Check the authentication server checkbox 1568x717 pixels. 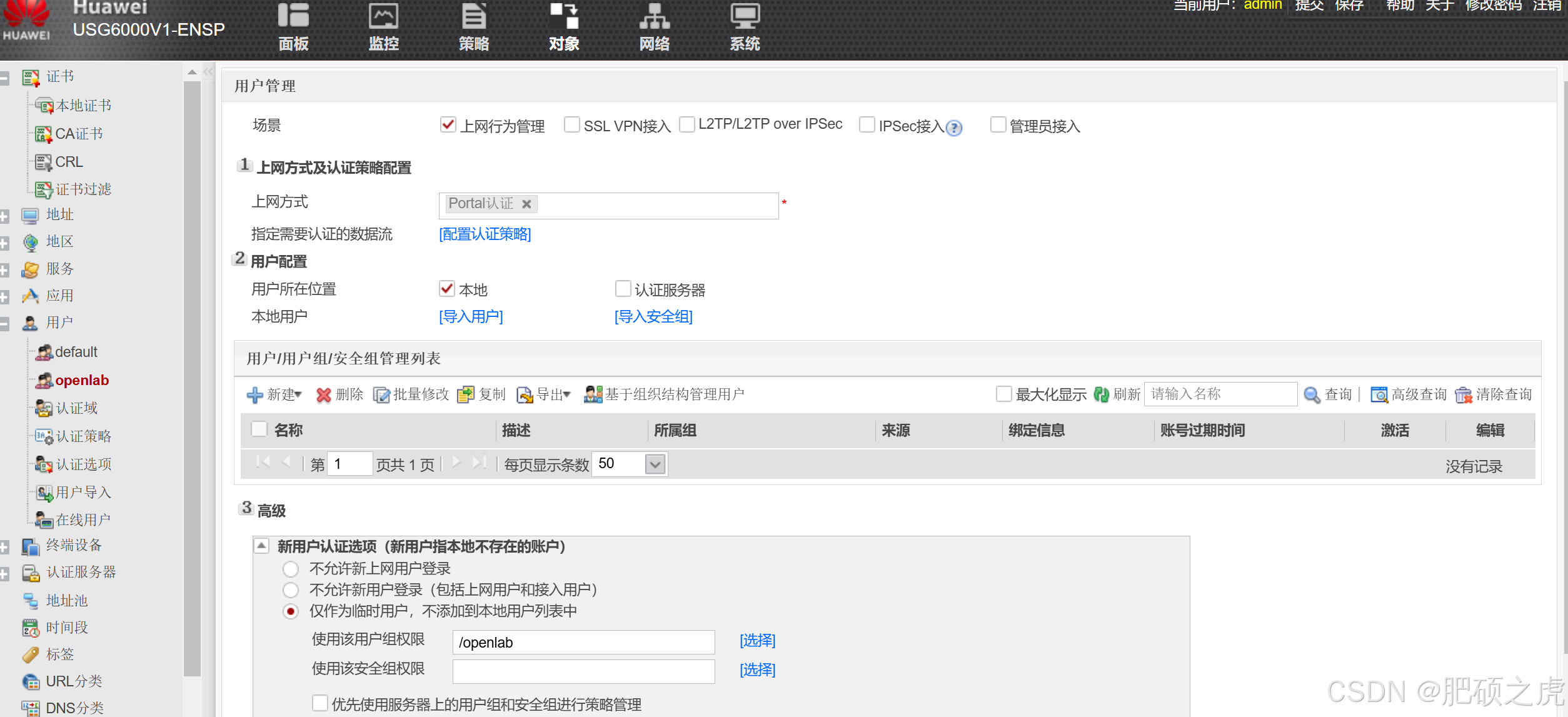click(623, 288)
